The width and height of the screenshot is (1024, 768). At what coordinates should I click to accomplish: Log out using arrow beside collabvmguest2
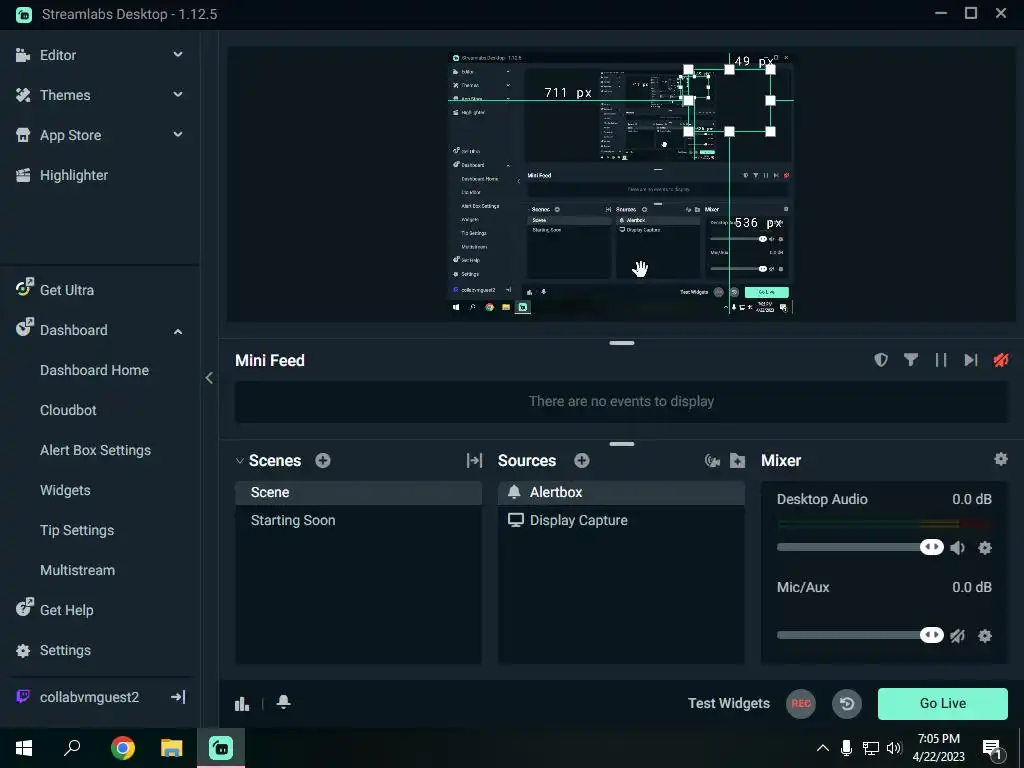(x=178, y=697)
